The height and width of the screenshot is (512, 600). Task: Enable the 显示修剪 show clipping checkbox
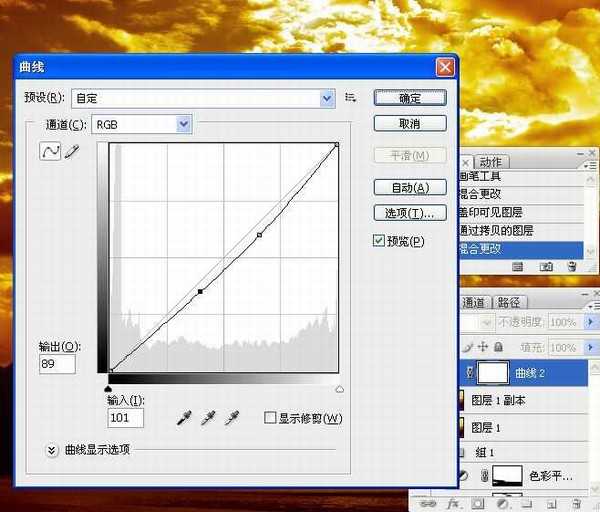pos(270,418)
